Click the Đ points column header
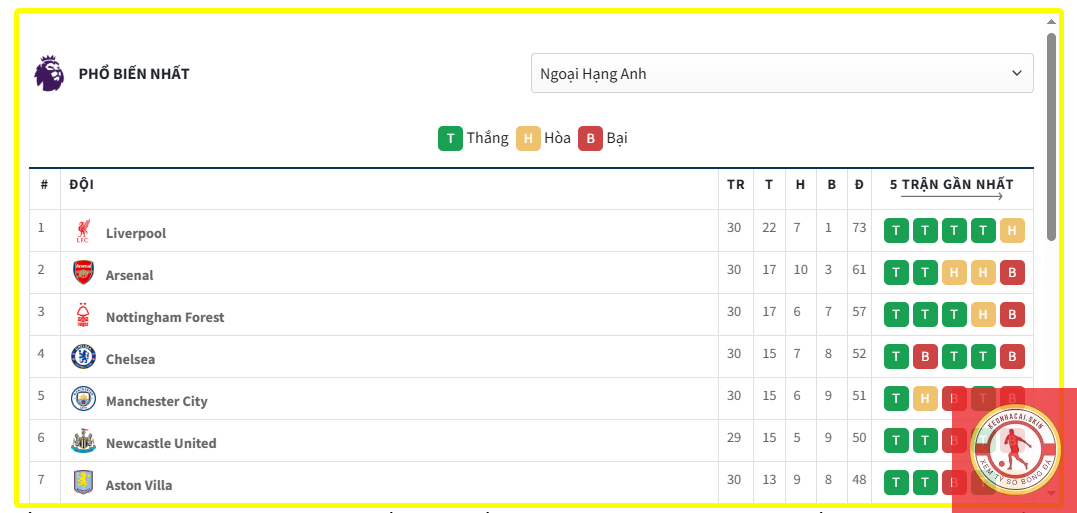Screen dimensions: 1077x513 coord(859,185)
